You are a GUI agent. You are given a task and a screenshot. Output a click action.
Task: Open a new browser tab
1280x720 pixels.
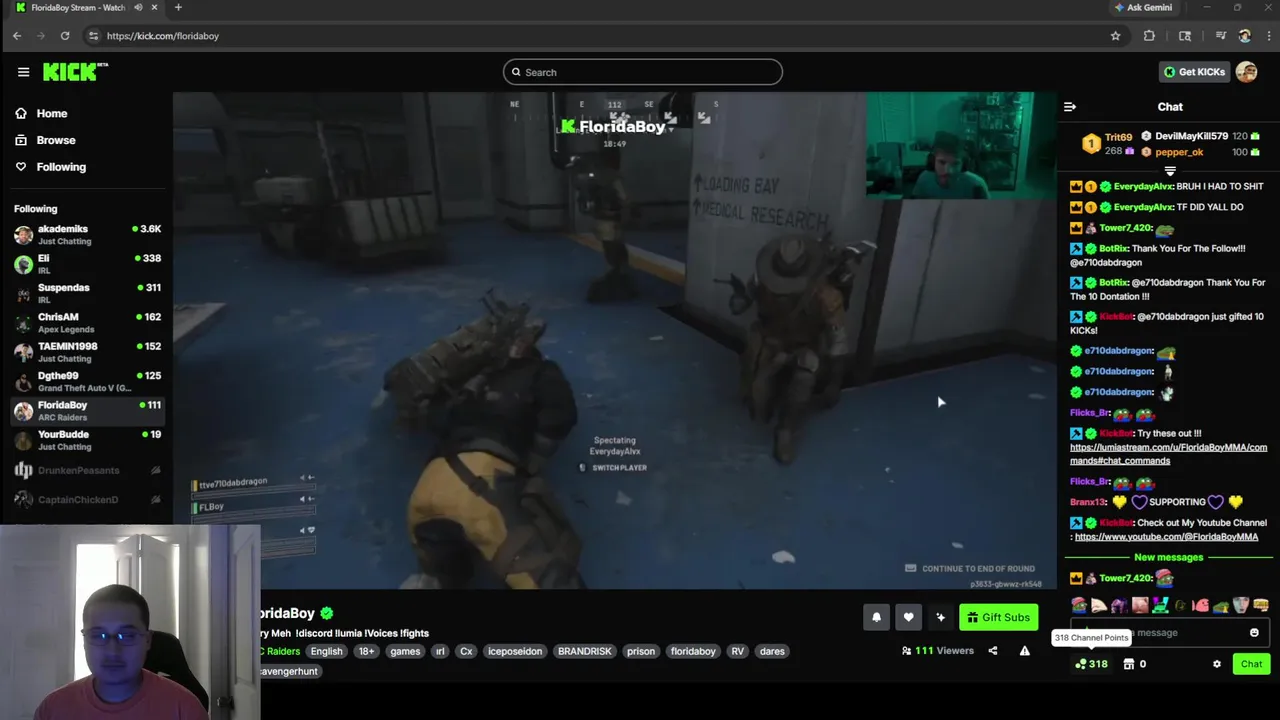click(x=178, y=8)
